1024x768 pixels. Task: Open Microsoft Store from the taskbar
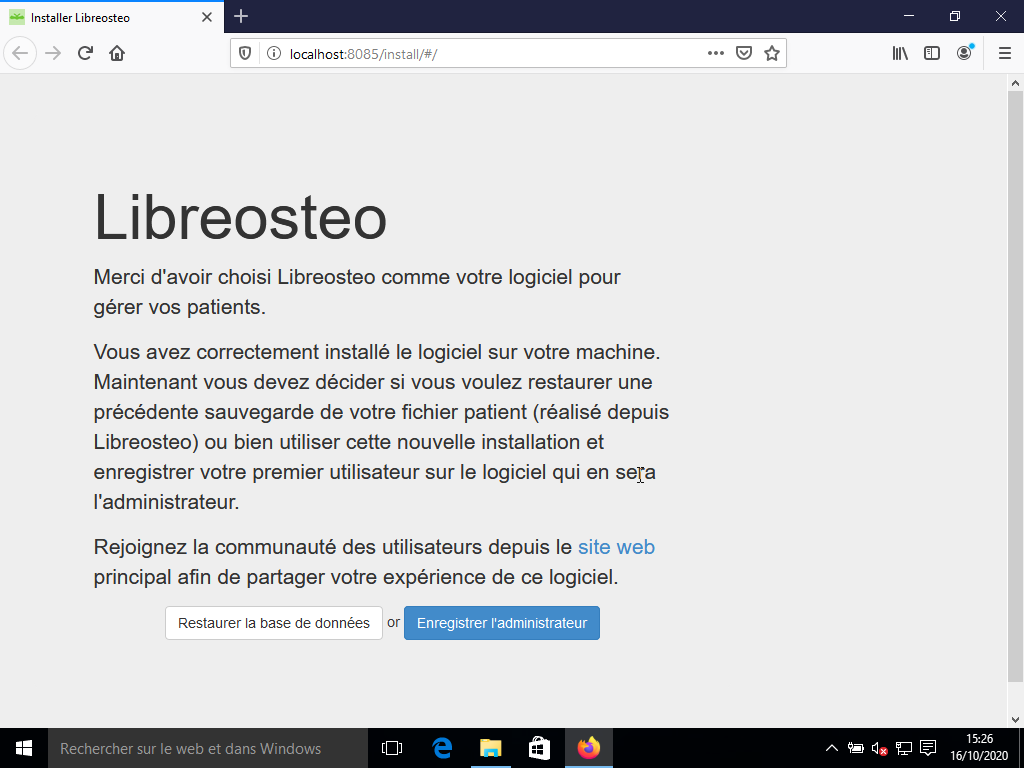point(539,748)
